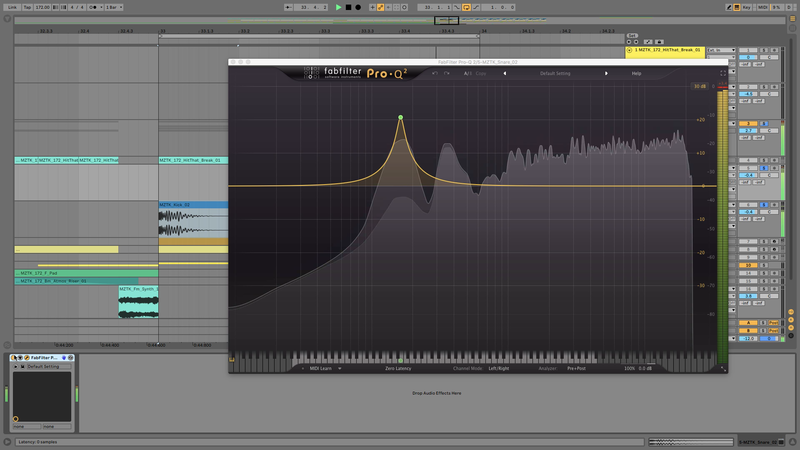Click Copy in Pro-Q 2 header

coord(481,73)
